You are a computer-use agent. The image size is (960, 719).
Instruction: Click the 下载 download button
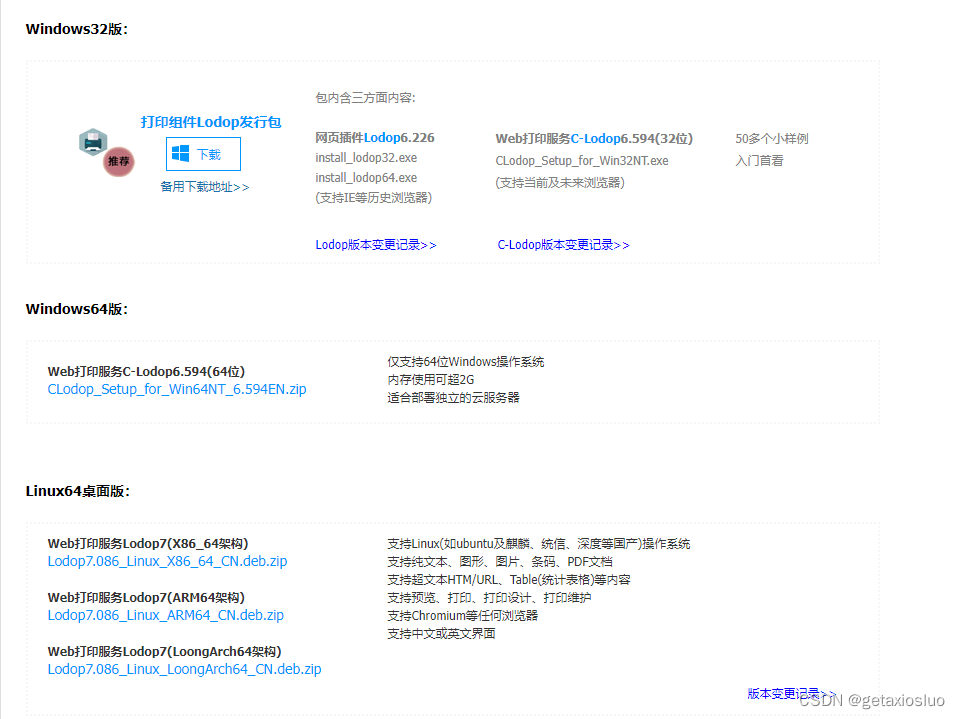click(203, 153)
